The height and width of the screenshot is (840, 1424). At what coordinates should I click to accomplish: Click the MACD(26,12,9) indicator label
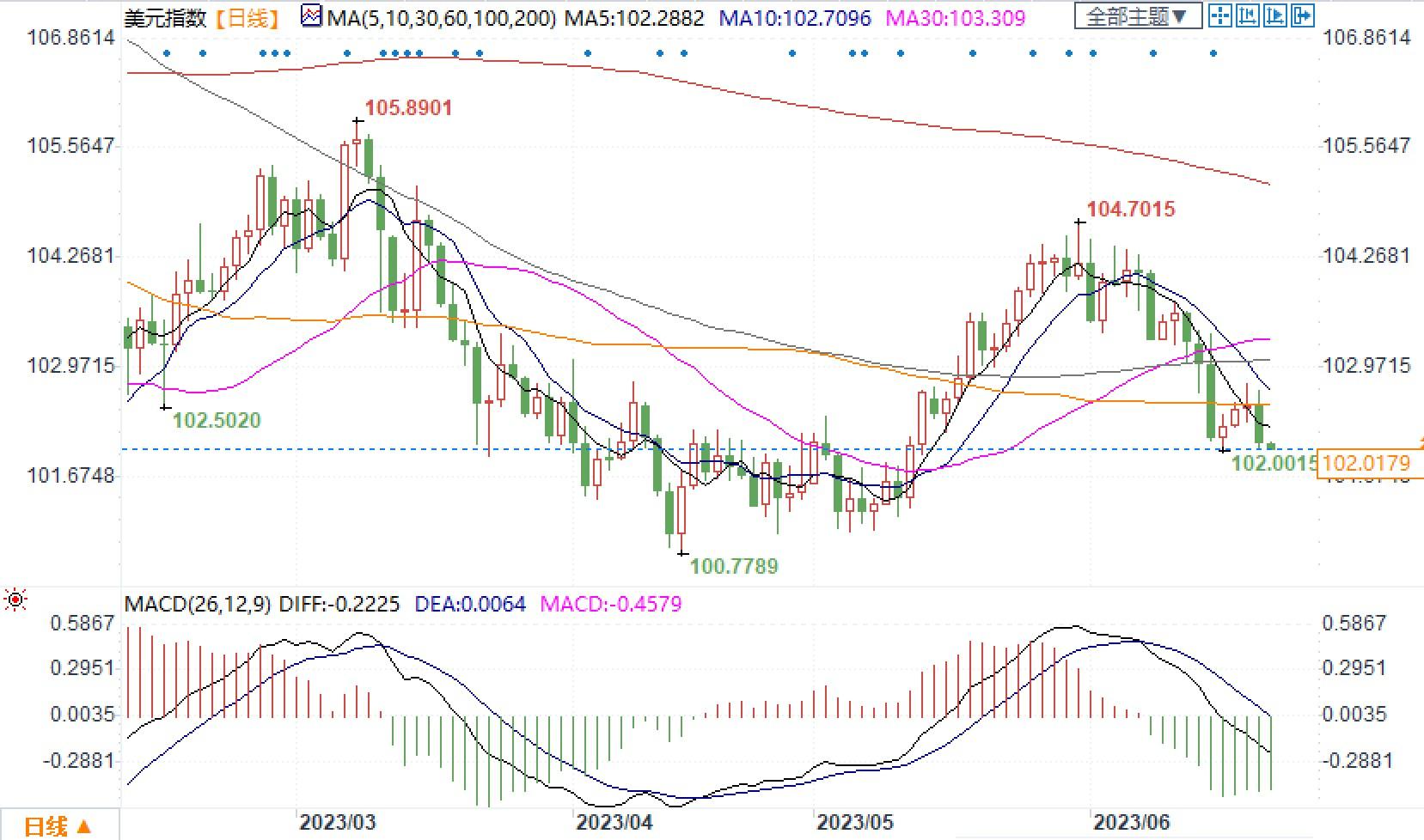point(198,604)
